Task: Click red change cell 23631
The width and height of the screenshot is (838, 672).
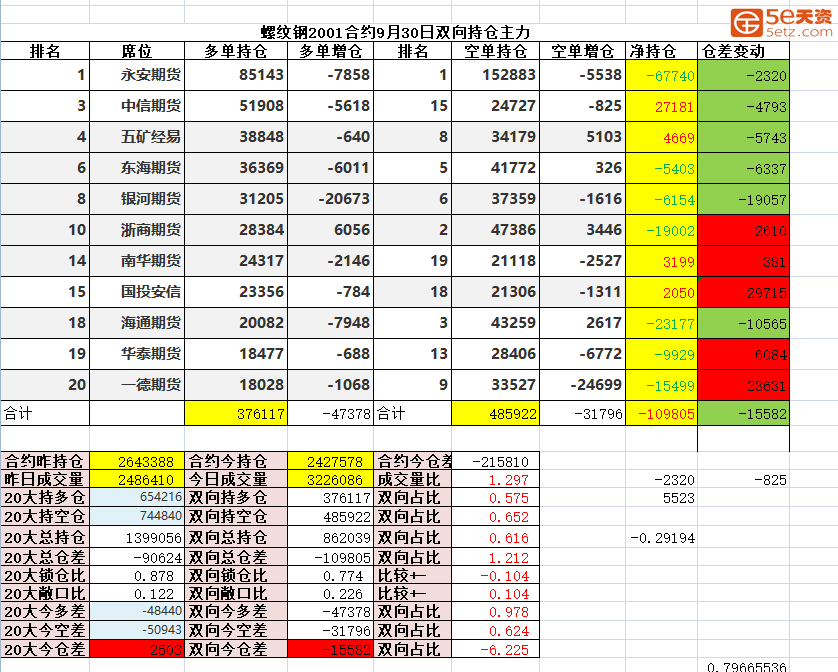Action: pos(743,385)
